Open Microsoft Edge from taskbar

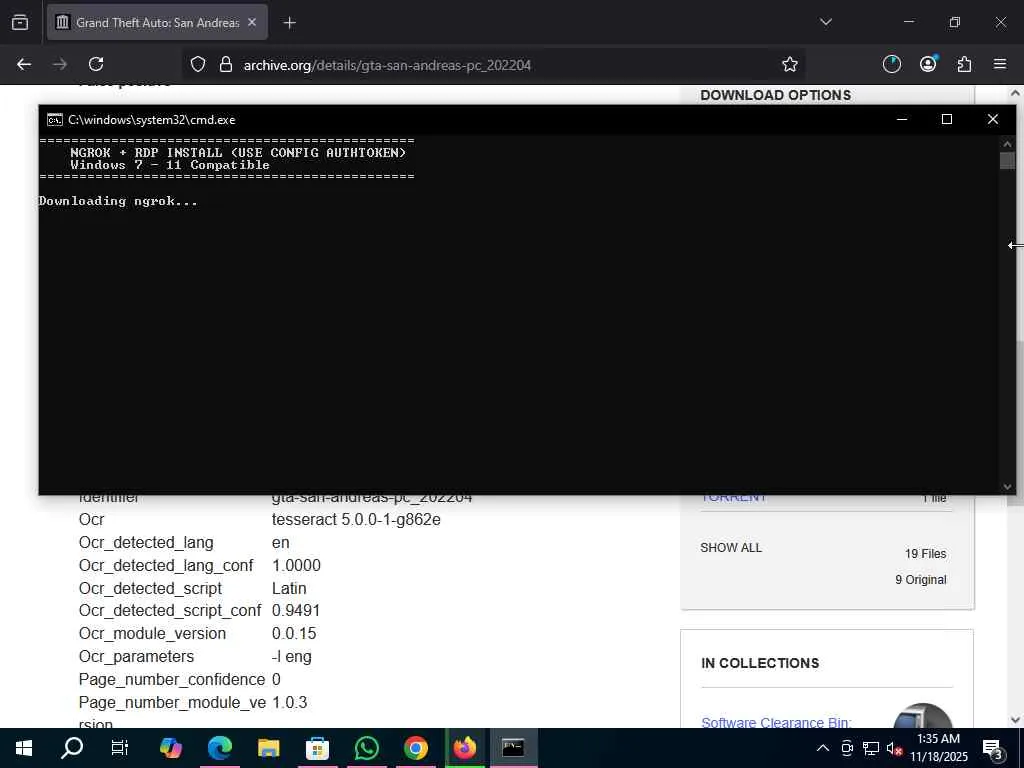[x=219, y=748]
